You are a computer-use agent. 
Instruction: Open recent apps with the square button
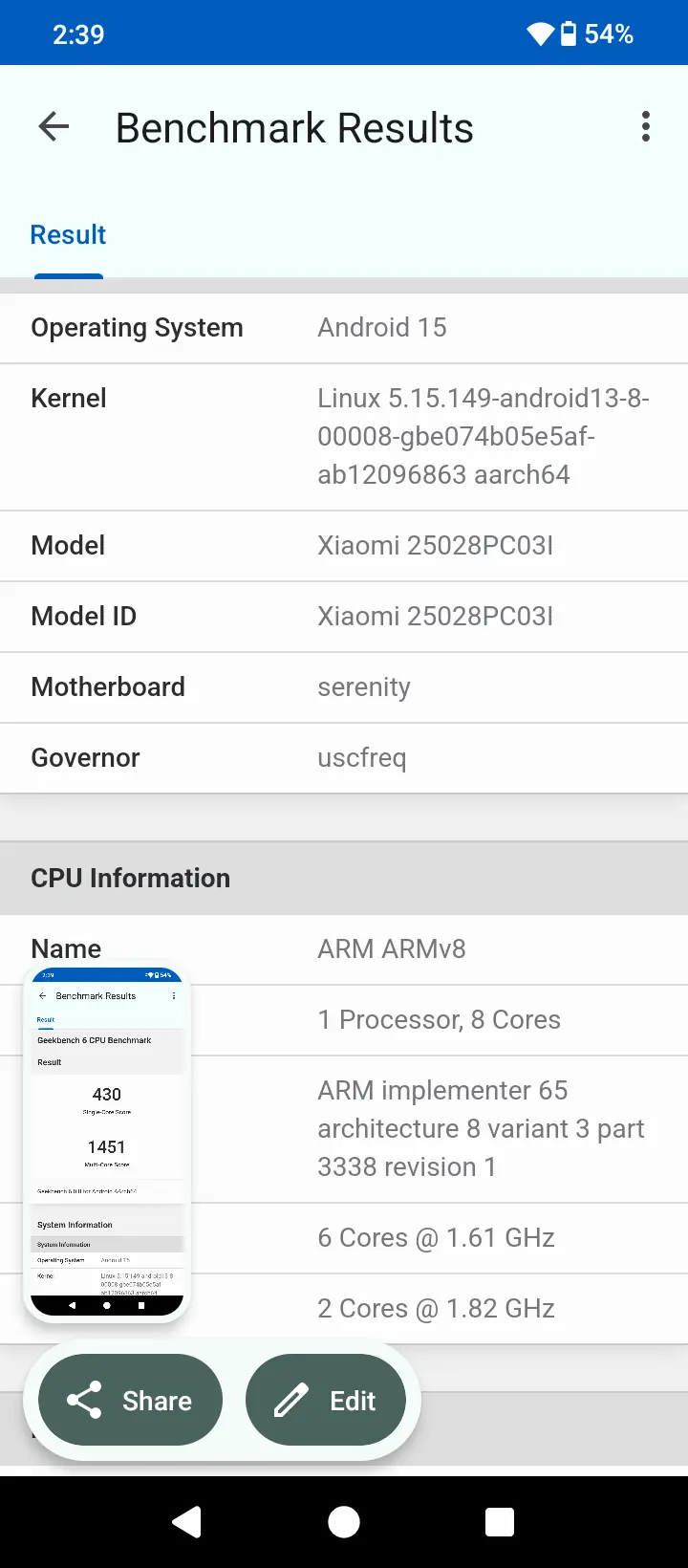[499, 1521]
